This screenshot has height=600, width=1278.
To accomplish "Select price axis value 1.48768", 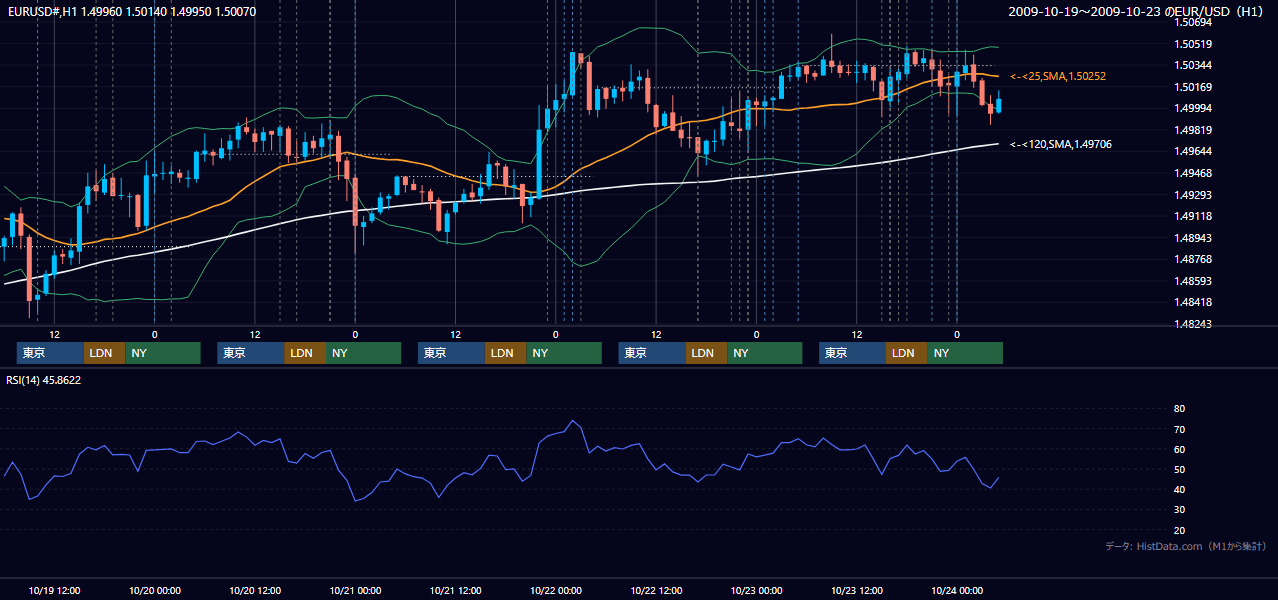I will (x=1194, y=259).
